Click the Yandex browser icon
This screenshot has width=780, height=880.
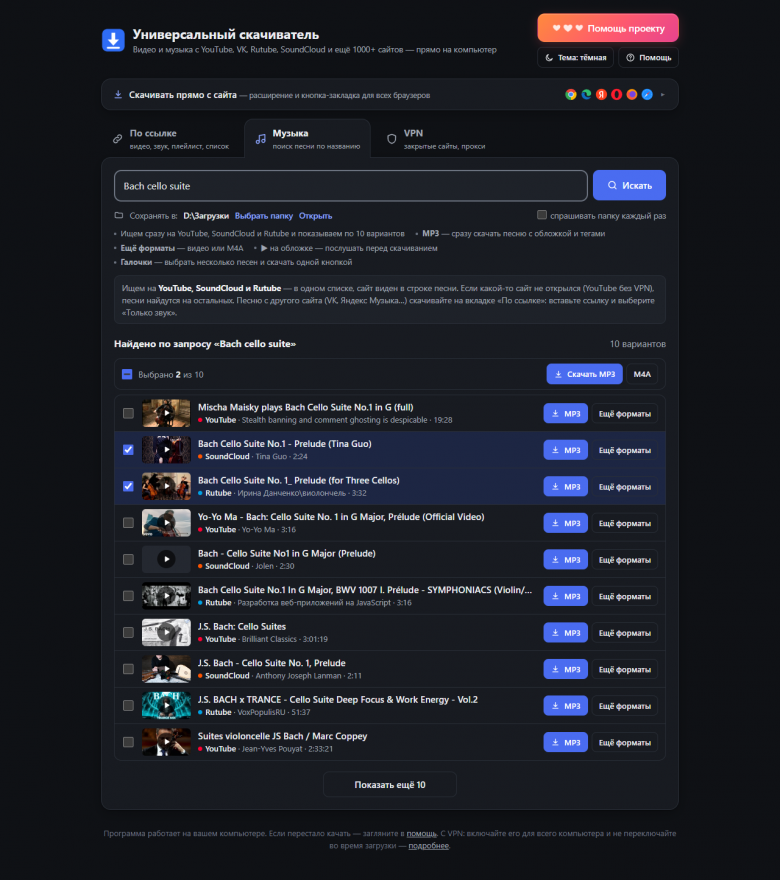[x=602, y=94]
